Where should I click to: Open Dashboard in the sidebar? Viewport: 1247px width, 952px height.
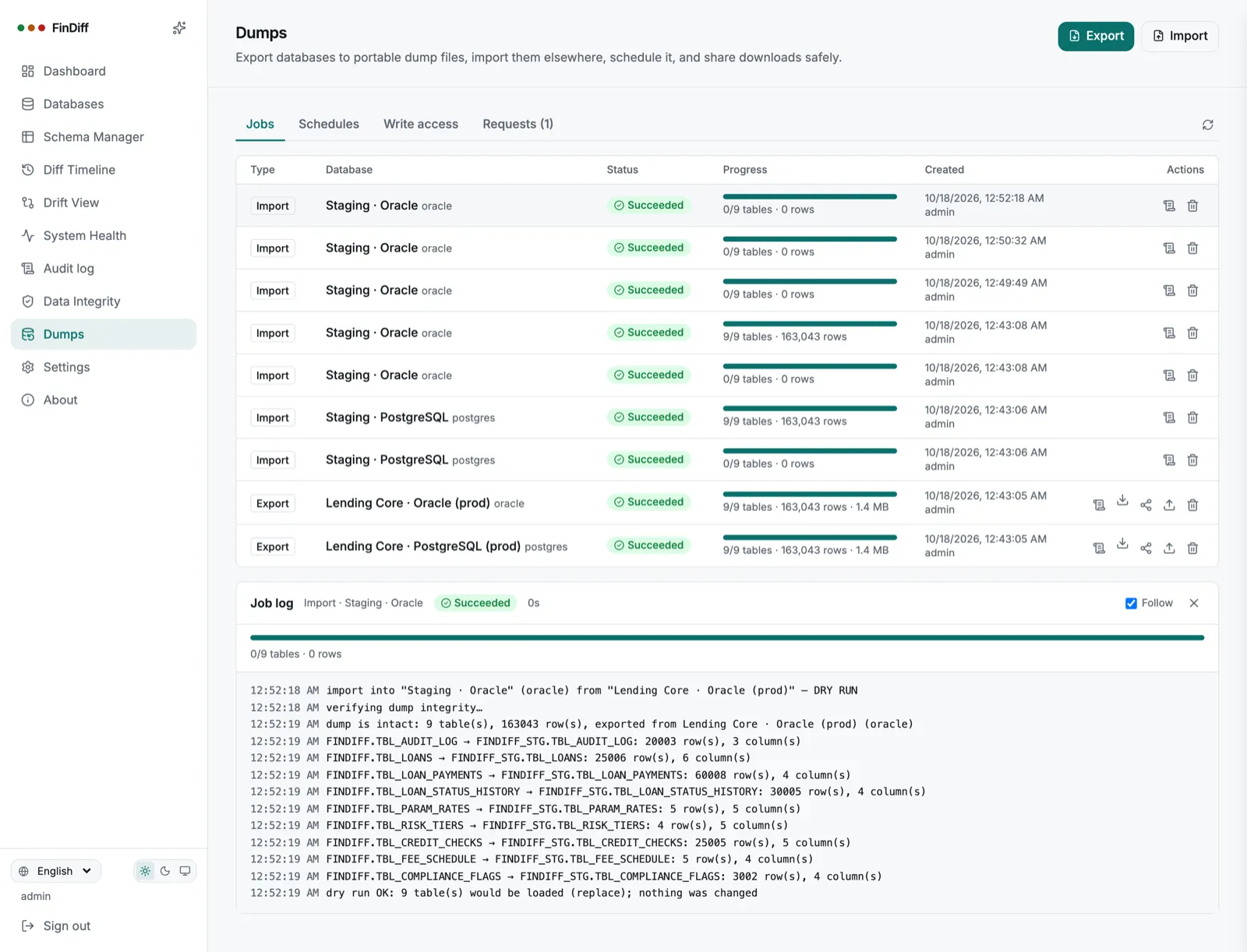coord(104,71)
